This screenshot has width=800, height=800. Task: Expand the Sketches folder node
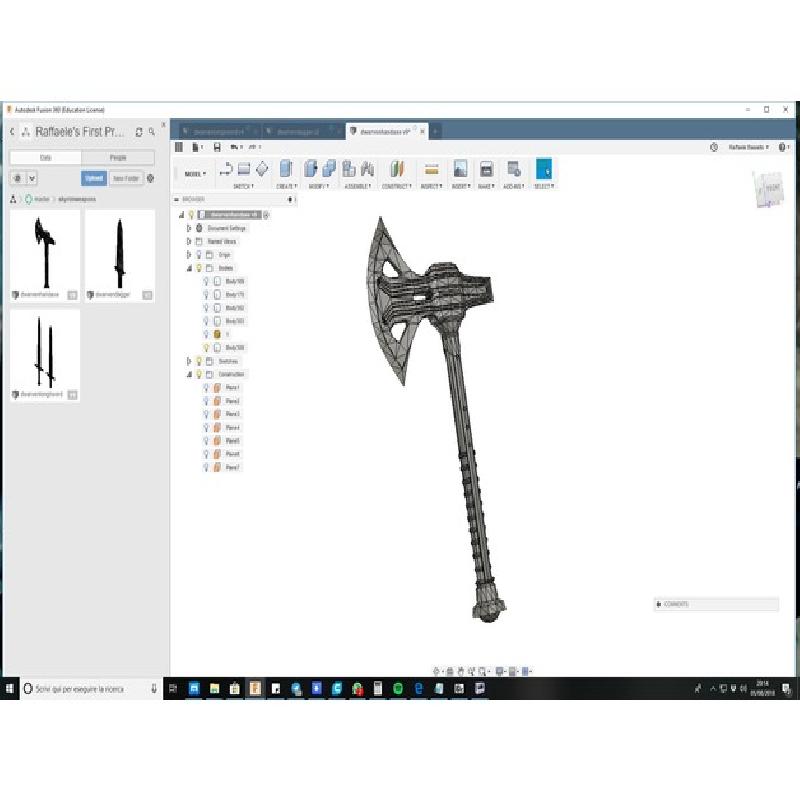point(189,361)
